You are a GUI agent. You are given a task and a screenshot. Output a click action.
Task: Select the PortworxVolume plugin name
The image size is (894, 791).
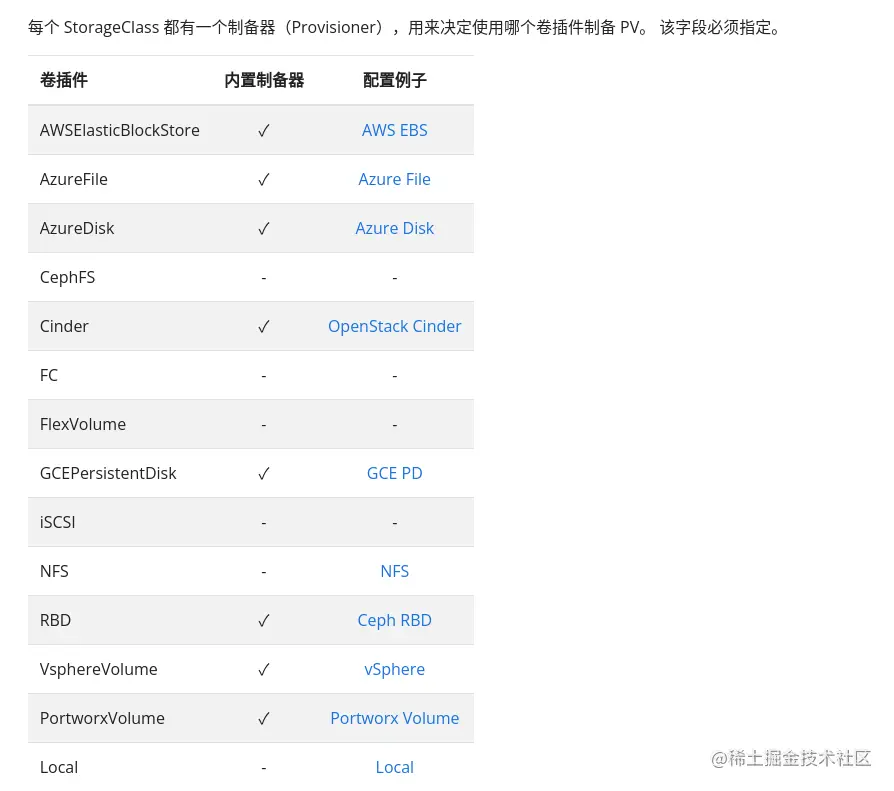(x=102, y=719)
